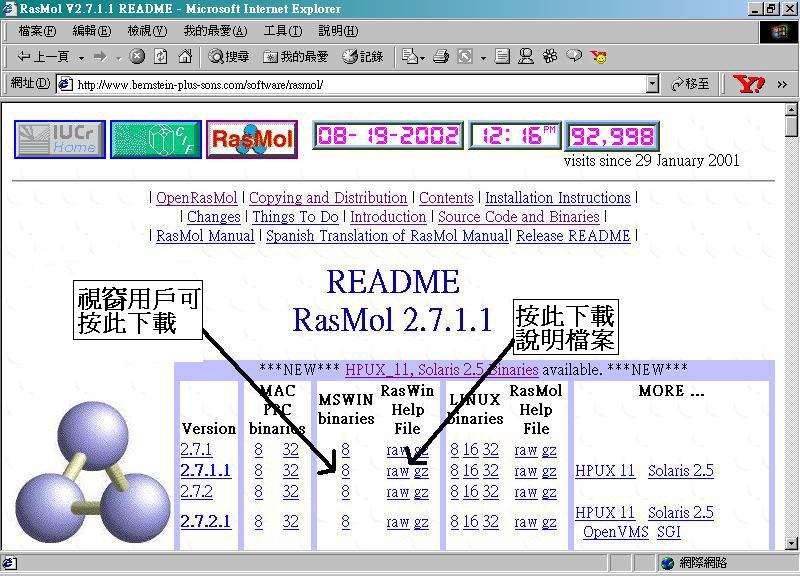
Task: Click the Windows flag logo in menu bar
Action: pos(779,32)
